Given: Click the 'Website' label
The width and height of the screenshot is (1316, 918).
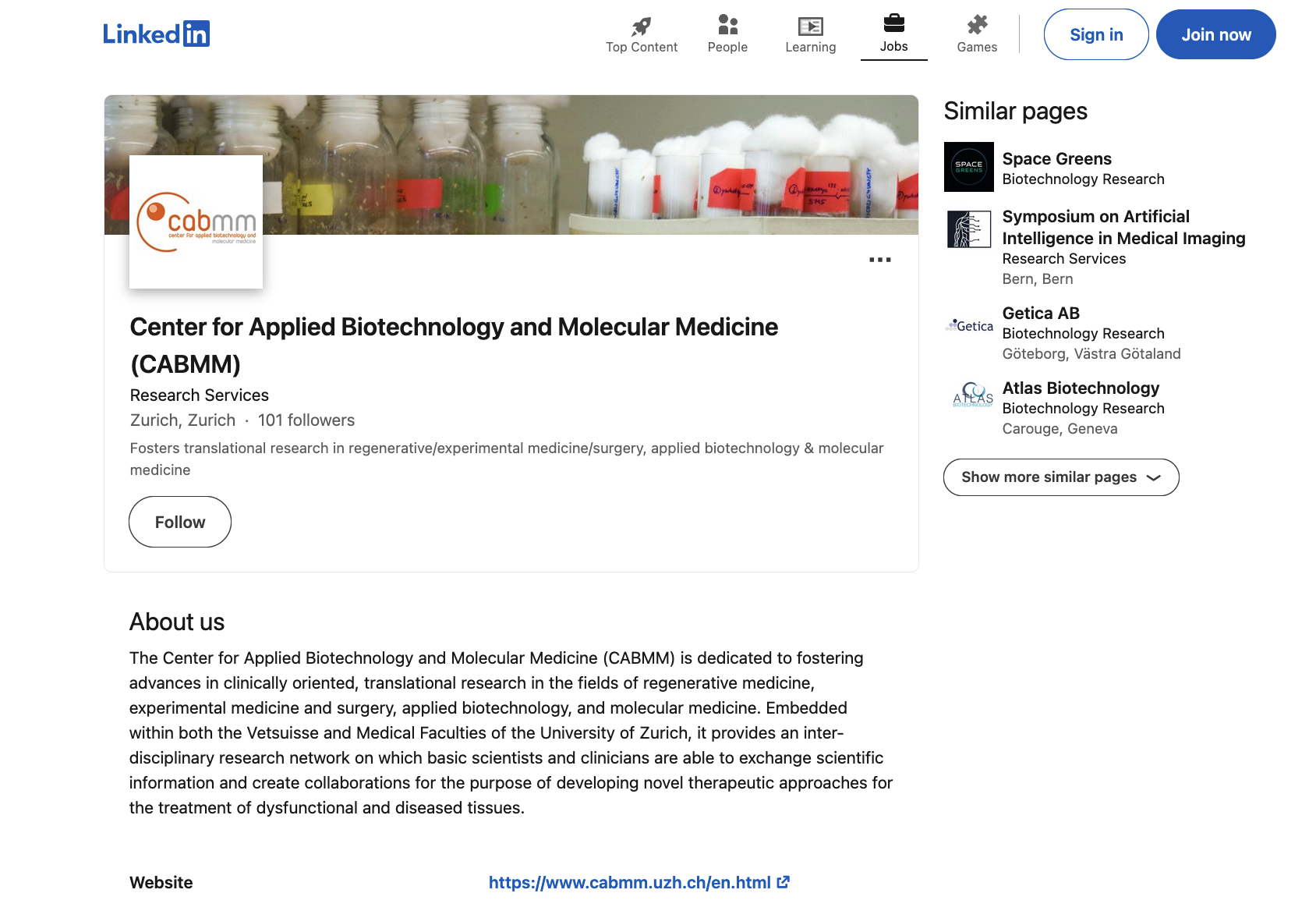Looking at the screenshot, I should (x=161, y=882).
